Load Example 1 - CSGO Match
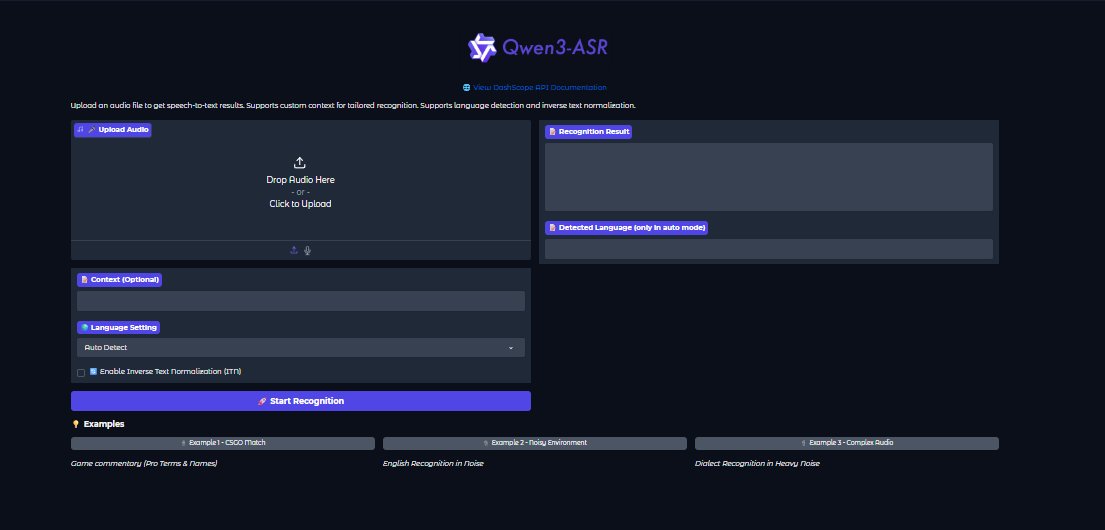 tap(223, 443)
